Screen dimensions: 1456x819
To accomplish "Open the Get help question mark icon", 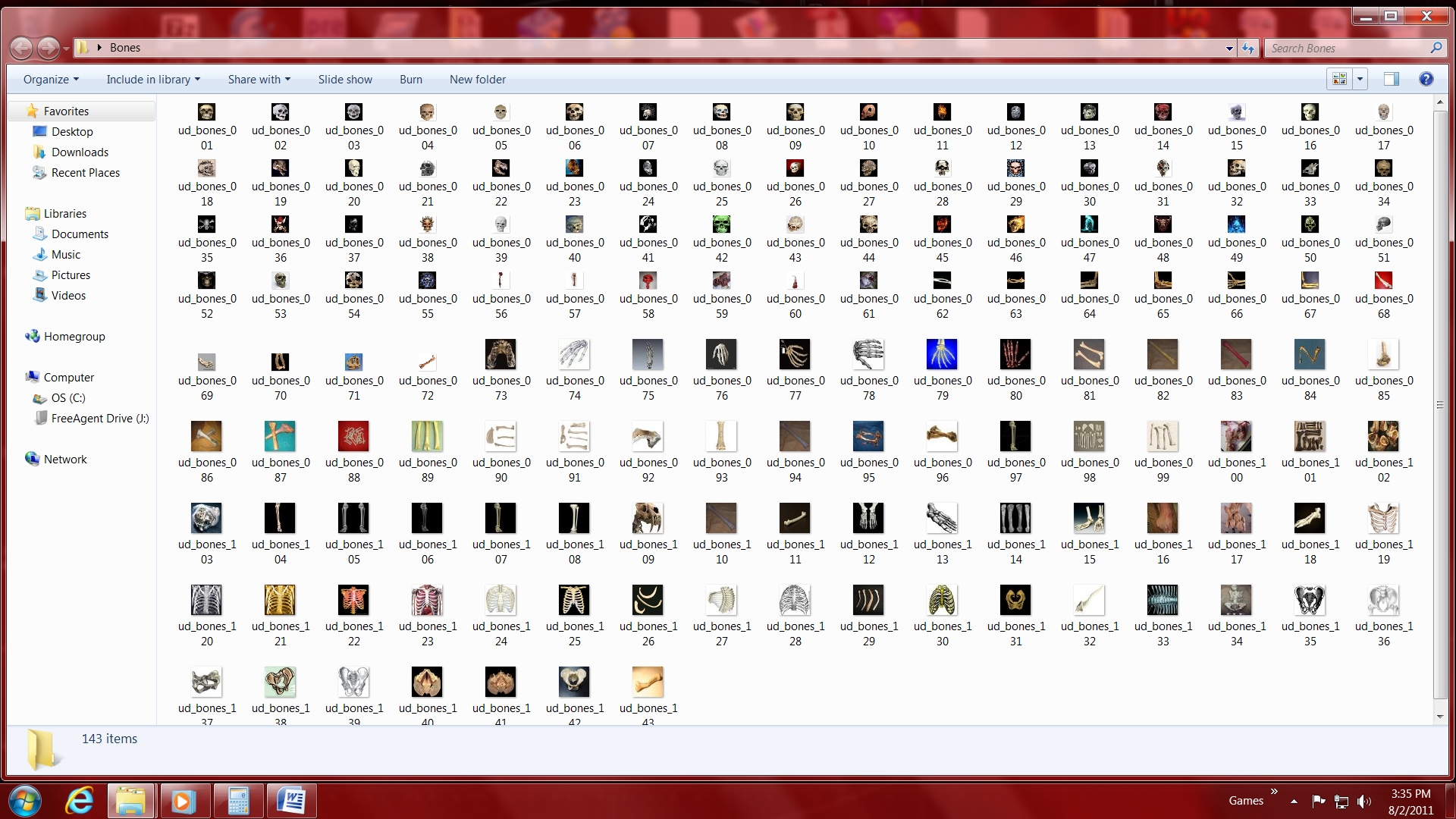I will pos(1426,79).
